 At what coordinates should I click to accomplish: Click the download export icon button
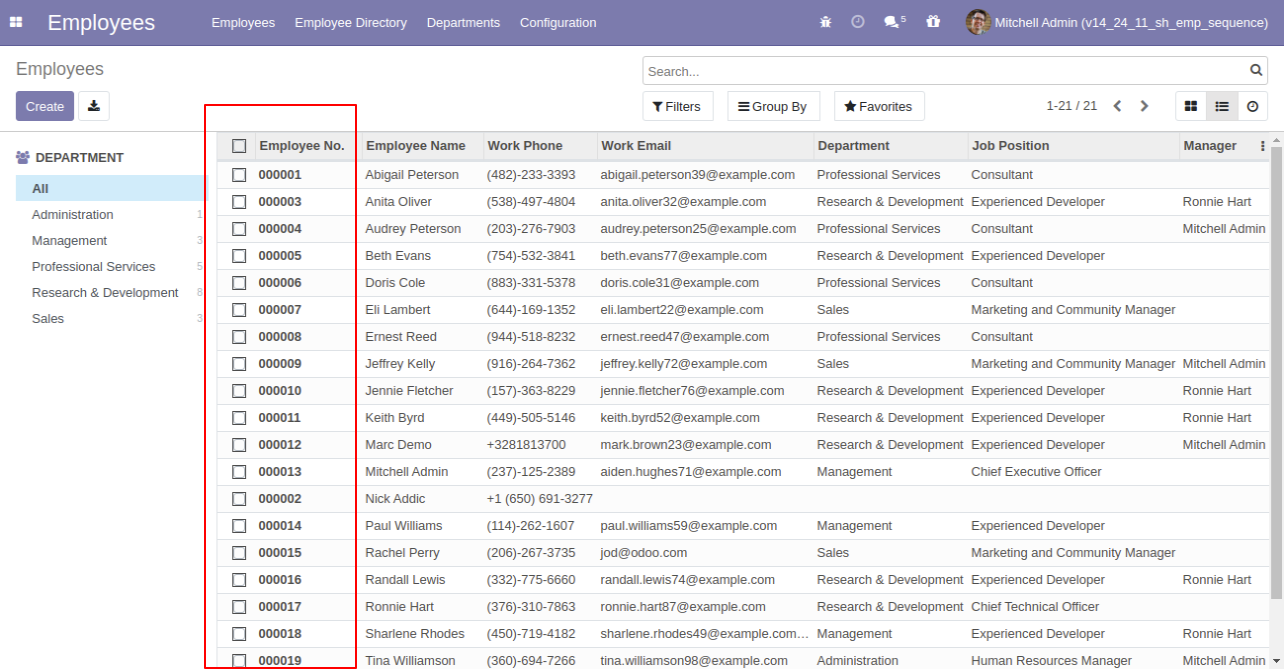tap(94, 106)
